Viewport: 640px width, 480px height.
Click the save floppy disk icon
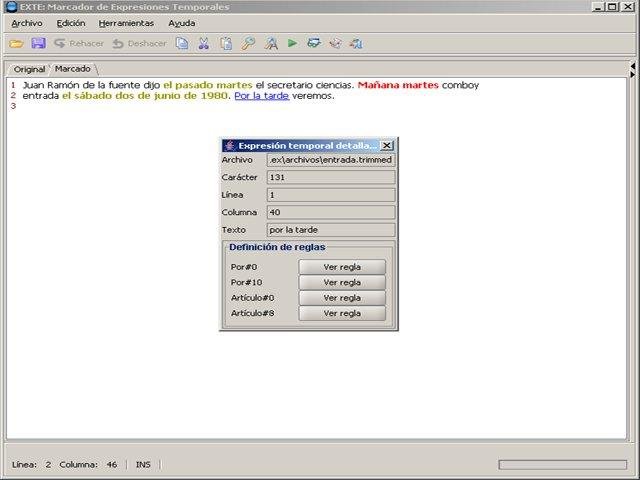click(38, 43)
